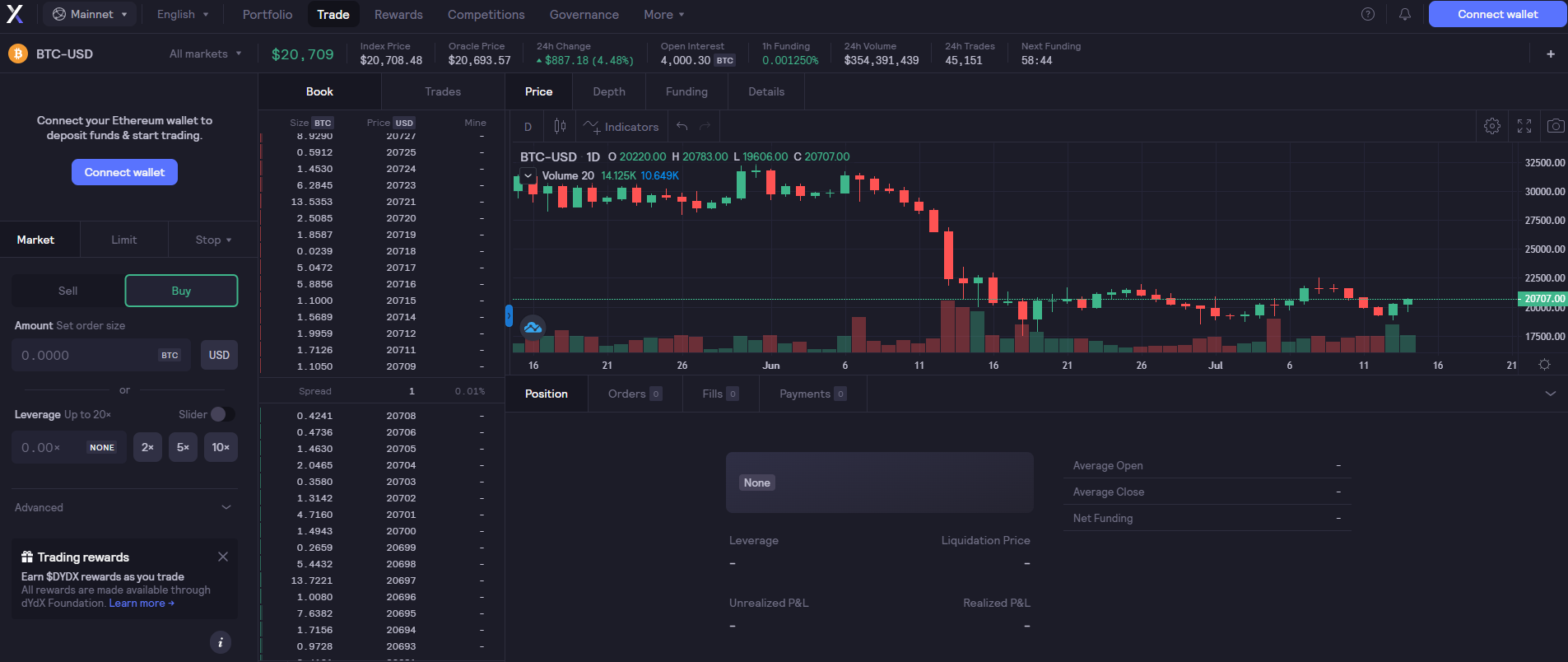Viewport: 1568px width, 662px height.
Task: Click the round info icon in the order panel
Action: coord(221,642)
